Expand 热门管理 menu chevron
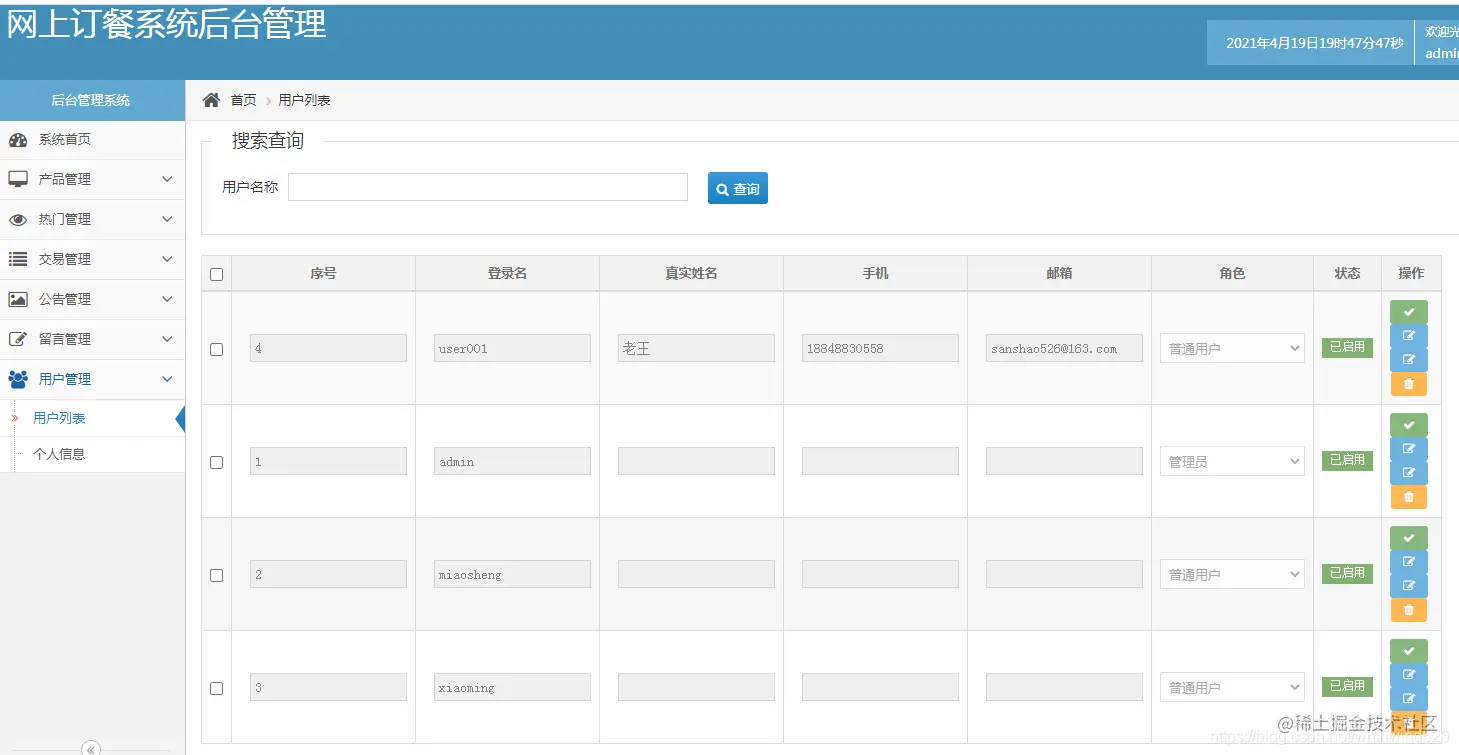Image resolution: width=1459 pixels, height=755 pixels. pos(167,219)
